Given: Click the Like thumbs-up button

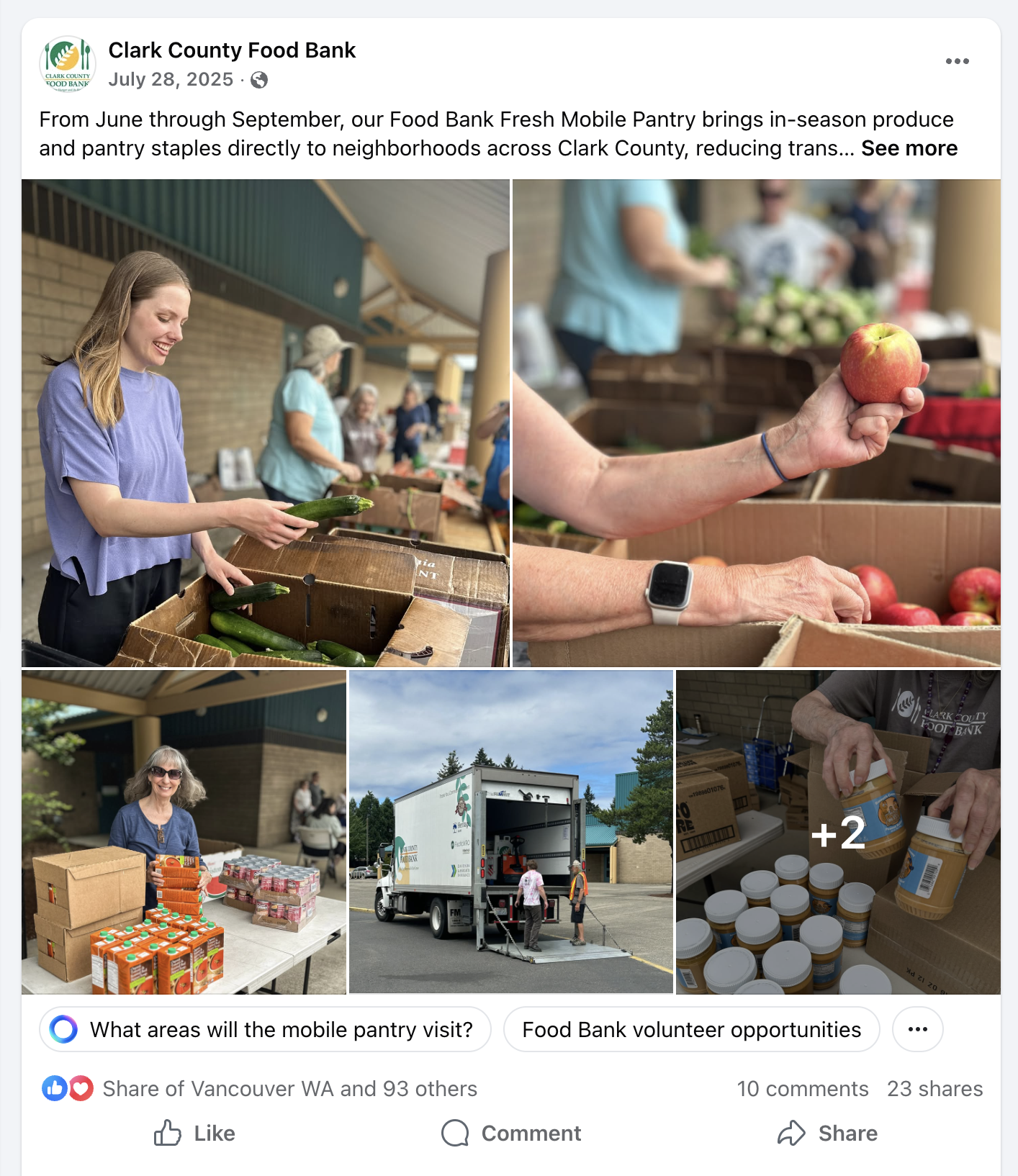Looking at the screenshot, I should point(194,1134).
